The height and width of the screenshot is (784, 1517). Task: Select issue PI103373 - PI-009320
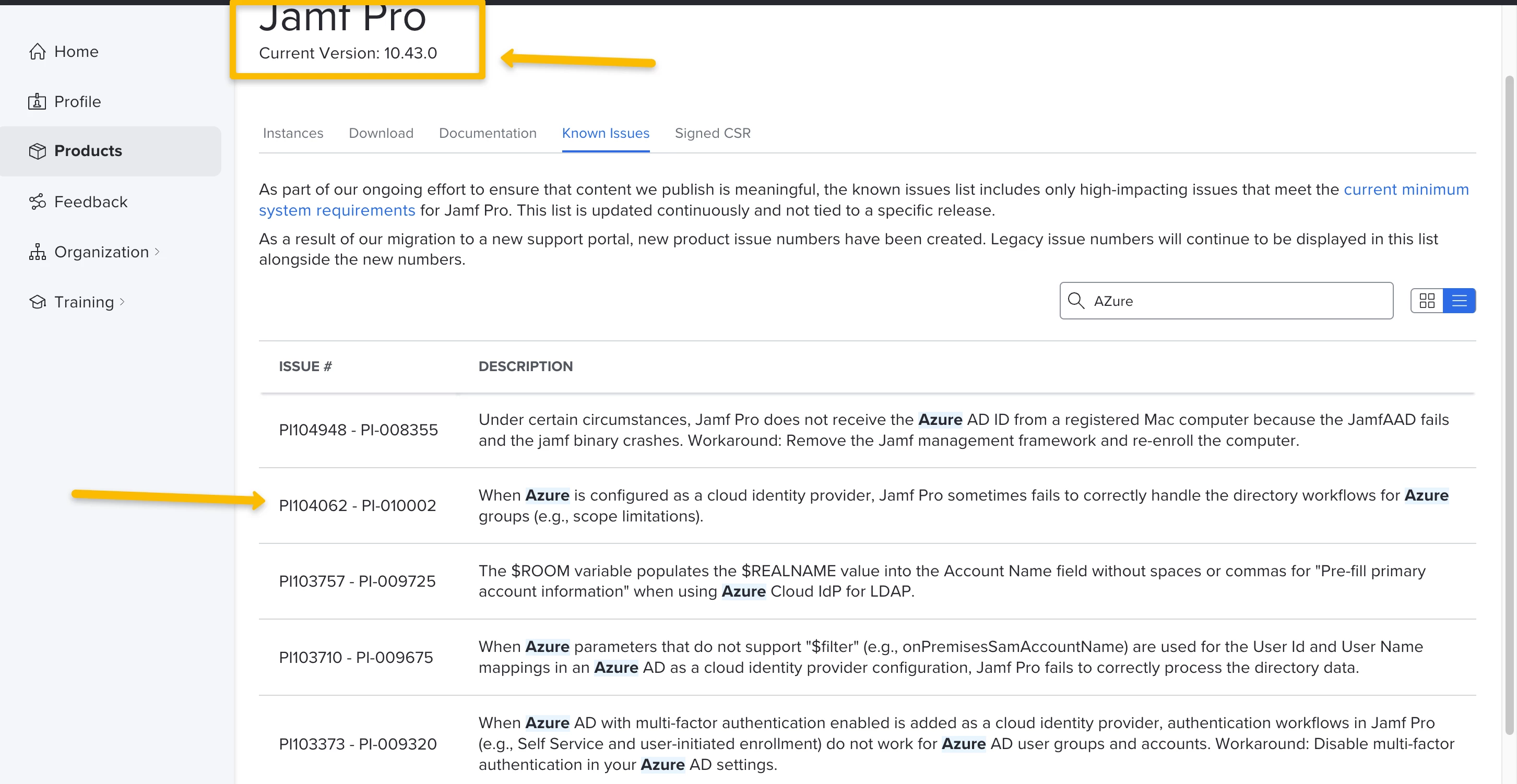point(358,744)
